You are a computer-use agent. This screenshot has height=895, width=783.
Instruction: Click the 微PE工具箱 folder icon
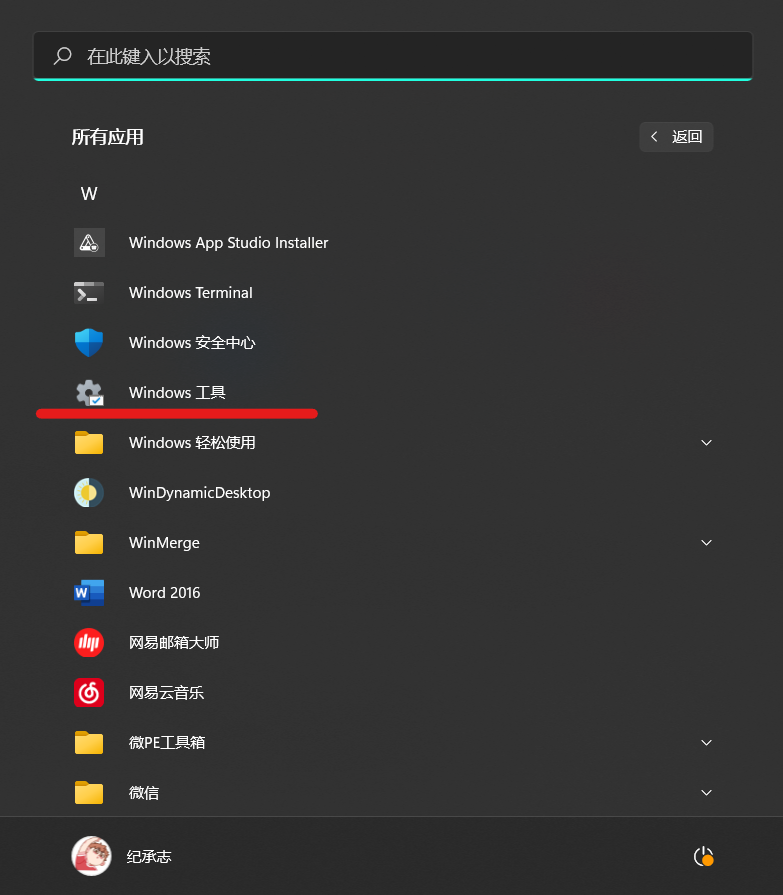pos(89,743)
